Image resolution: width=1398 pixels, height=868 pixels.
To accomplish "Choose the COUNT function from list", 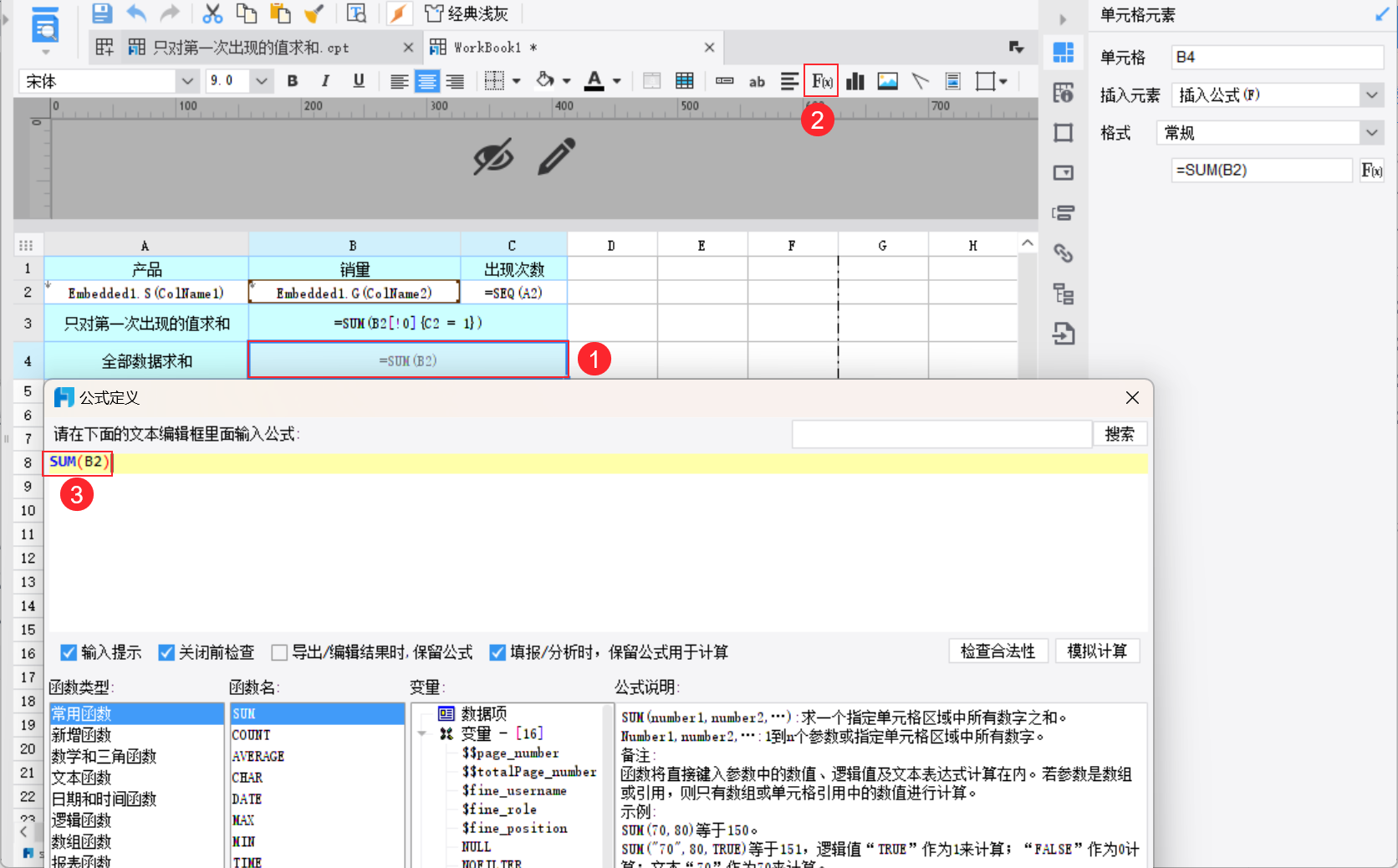I will [252, 735].
